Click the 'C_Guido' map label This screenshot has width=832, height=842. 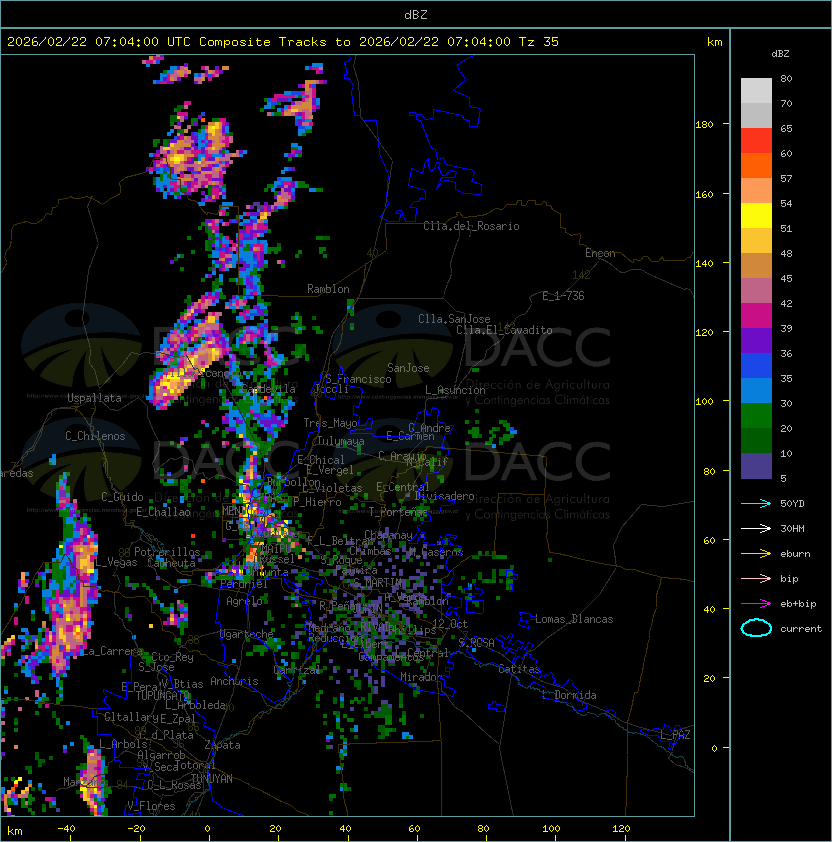point(122,497)
